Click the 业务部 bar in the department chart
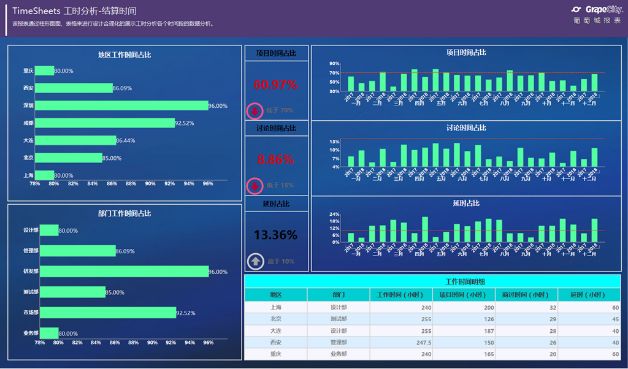This screenshot has height=369, width=628. coord(49,333)
